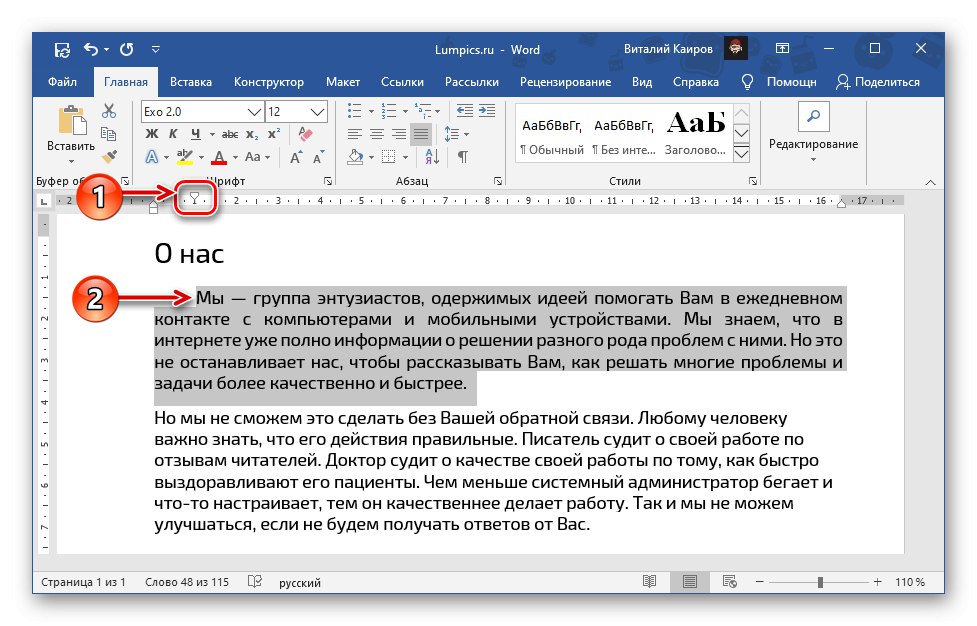Click the Cut scissors icon

[x=109, y=111]
